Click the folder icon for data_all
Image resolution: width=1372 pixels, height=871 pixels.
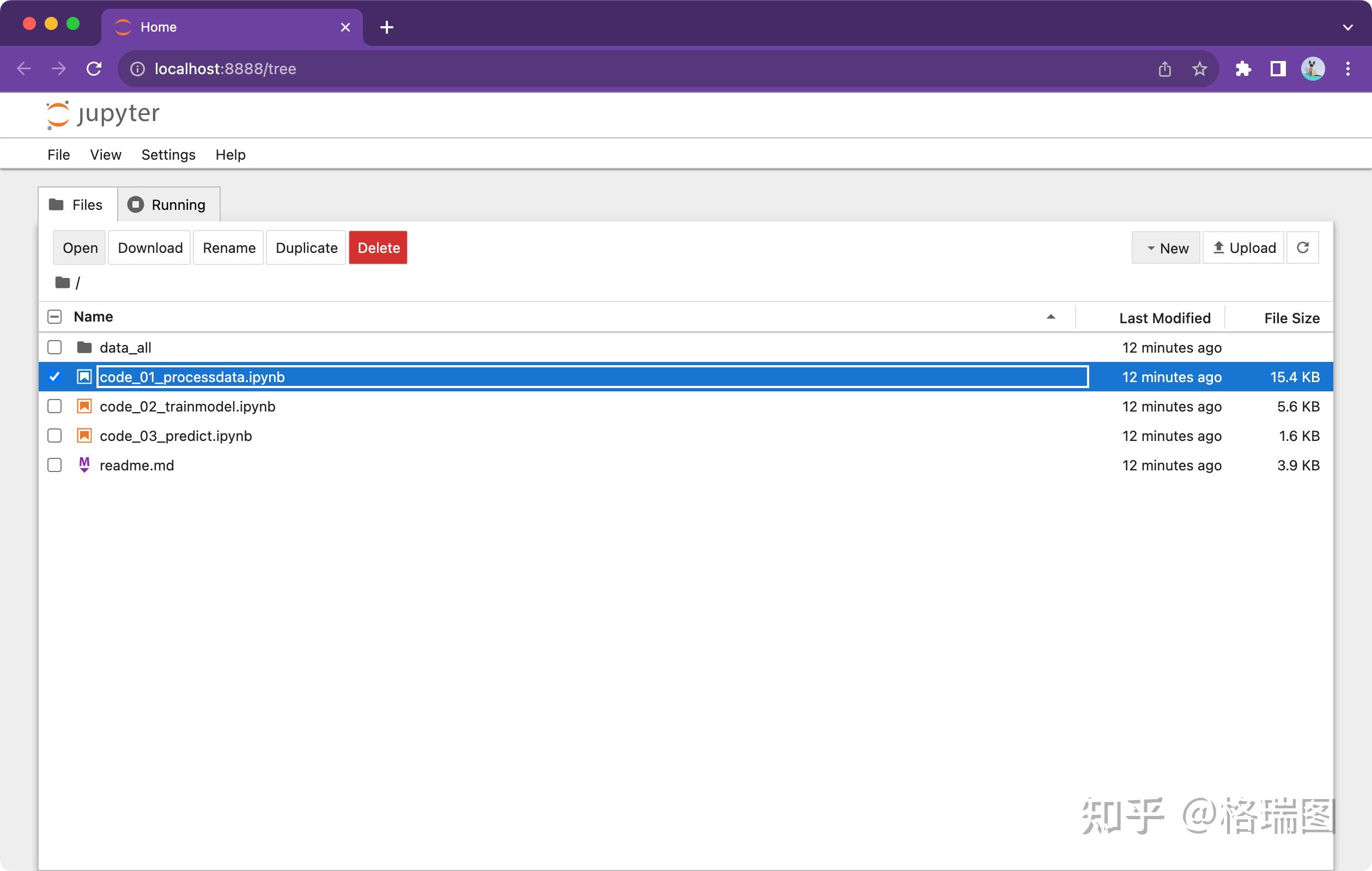pyautogui.click(x=84, y=347)
